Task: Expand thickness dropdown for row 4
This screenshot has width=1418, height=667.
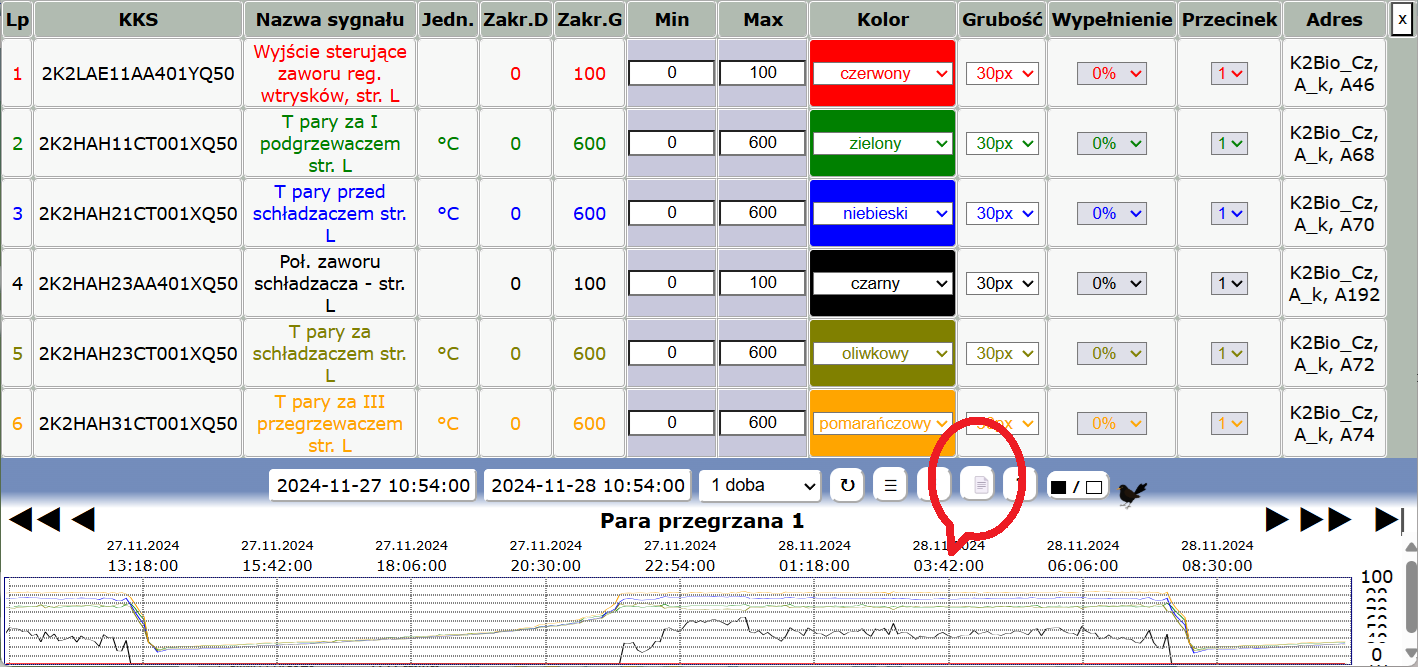Action: pyautogui.click(x=1002, y=283)
